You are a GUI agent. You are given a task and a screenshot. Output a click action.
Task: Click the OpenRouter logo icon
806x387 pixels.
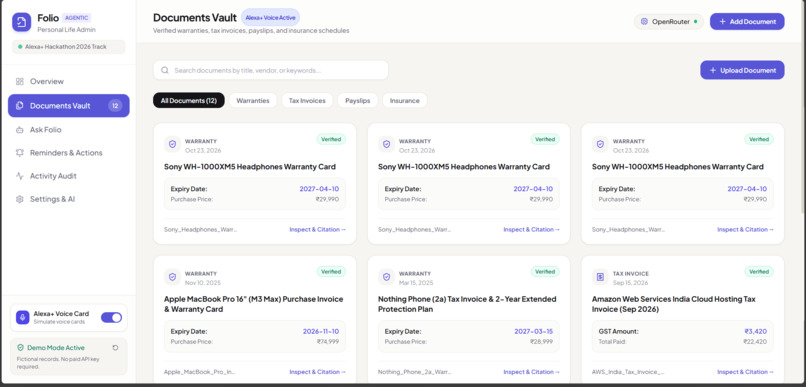[644, 22]
